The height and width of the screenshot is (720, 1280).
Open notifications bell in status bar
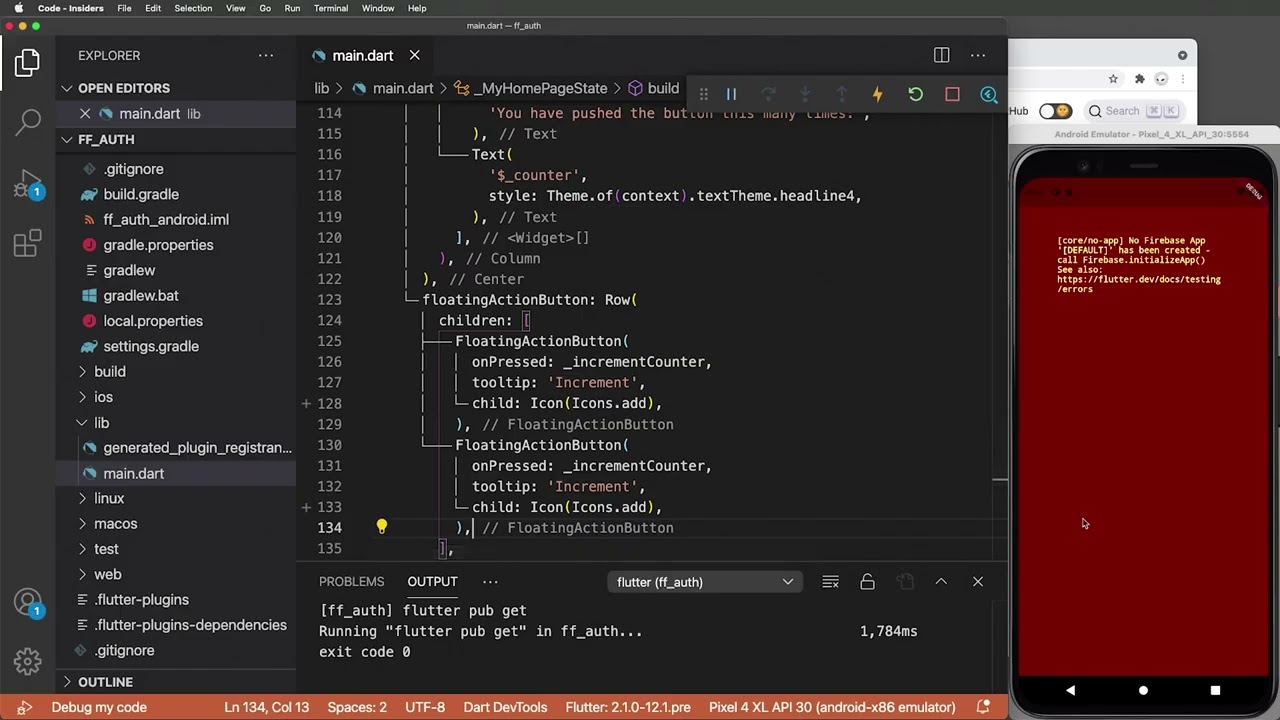(984, 707)
